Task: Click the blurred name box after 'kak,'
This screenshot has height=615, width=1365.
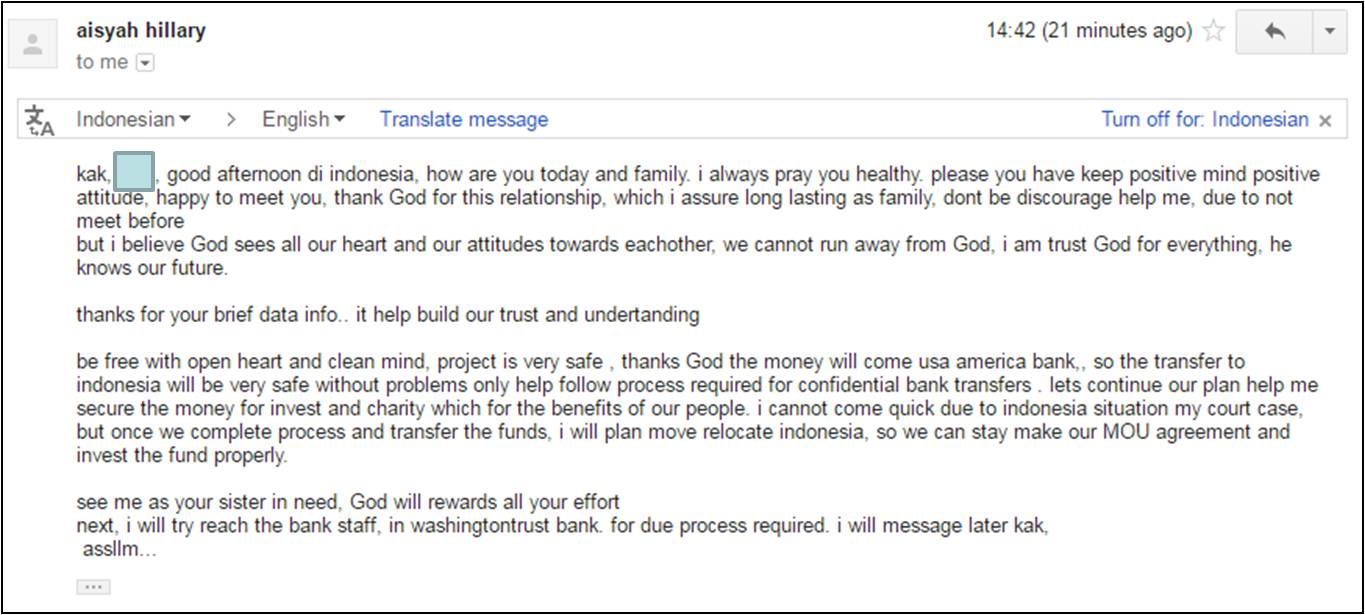Action: coord(134,173)
